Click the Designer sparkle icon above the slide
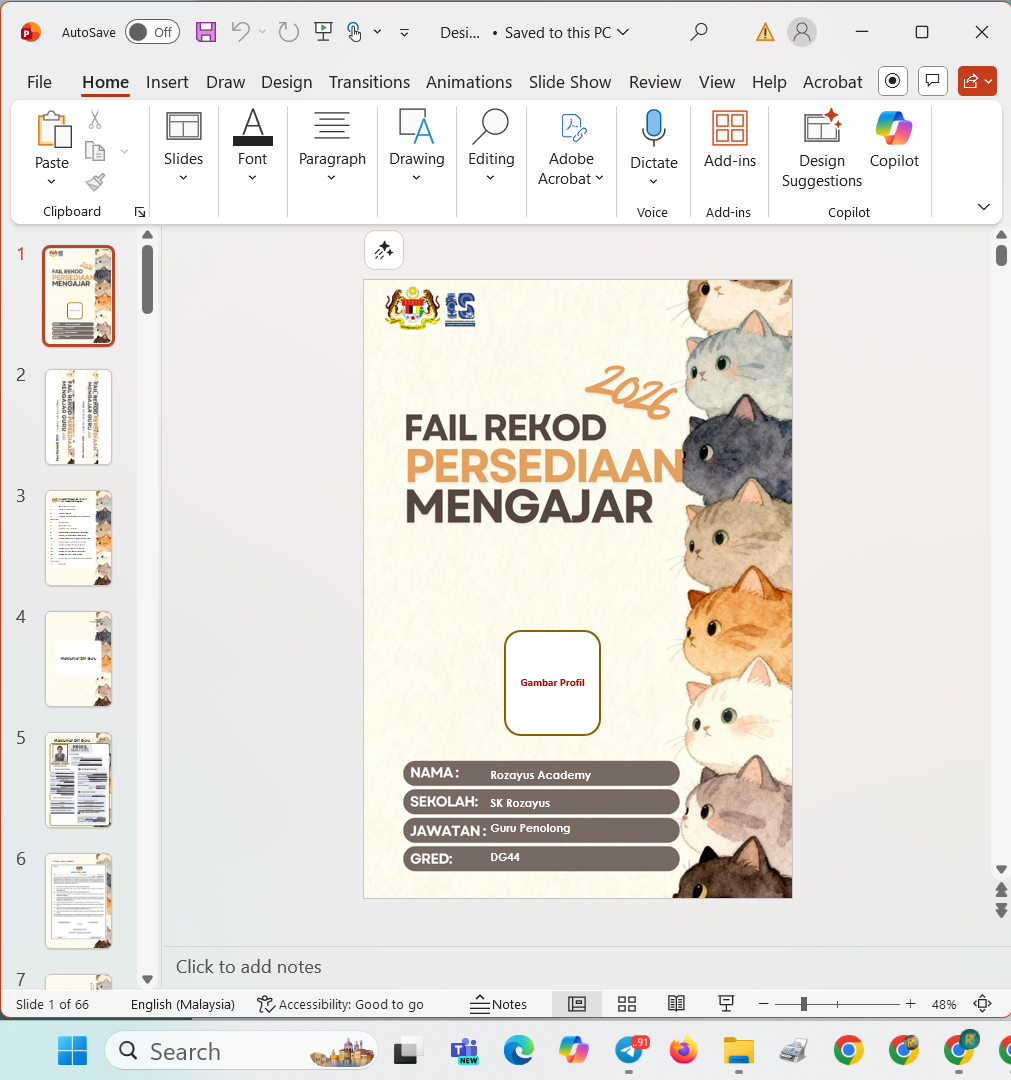 click(384, 250)
